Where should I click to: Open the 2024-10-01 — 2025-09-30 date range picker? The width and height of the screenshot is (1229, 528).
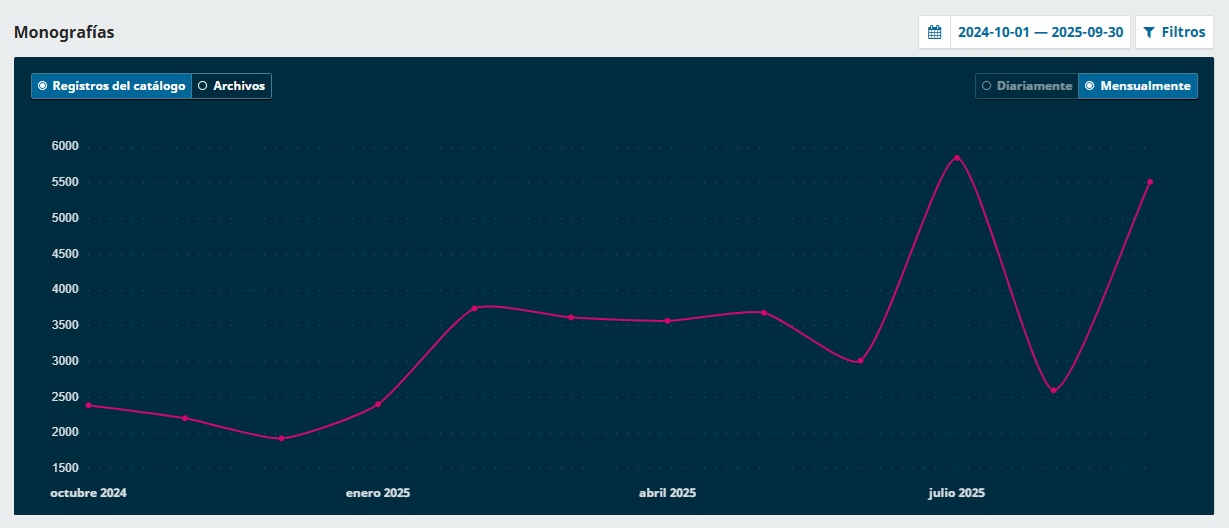point(1040,32)
